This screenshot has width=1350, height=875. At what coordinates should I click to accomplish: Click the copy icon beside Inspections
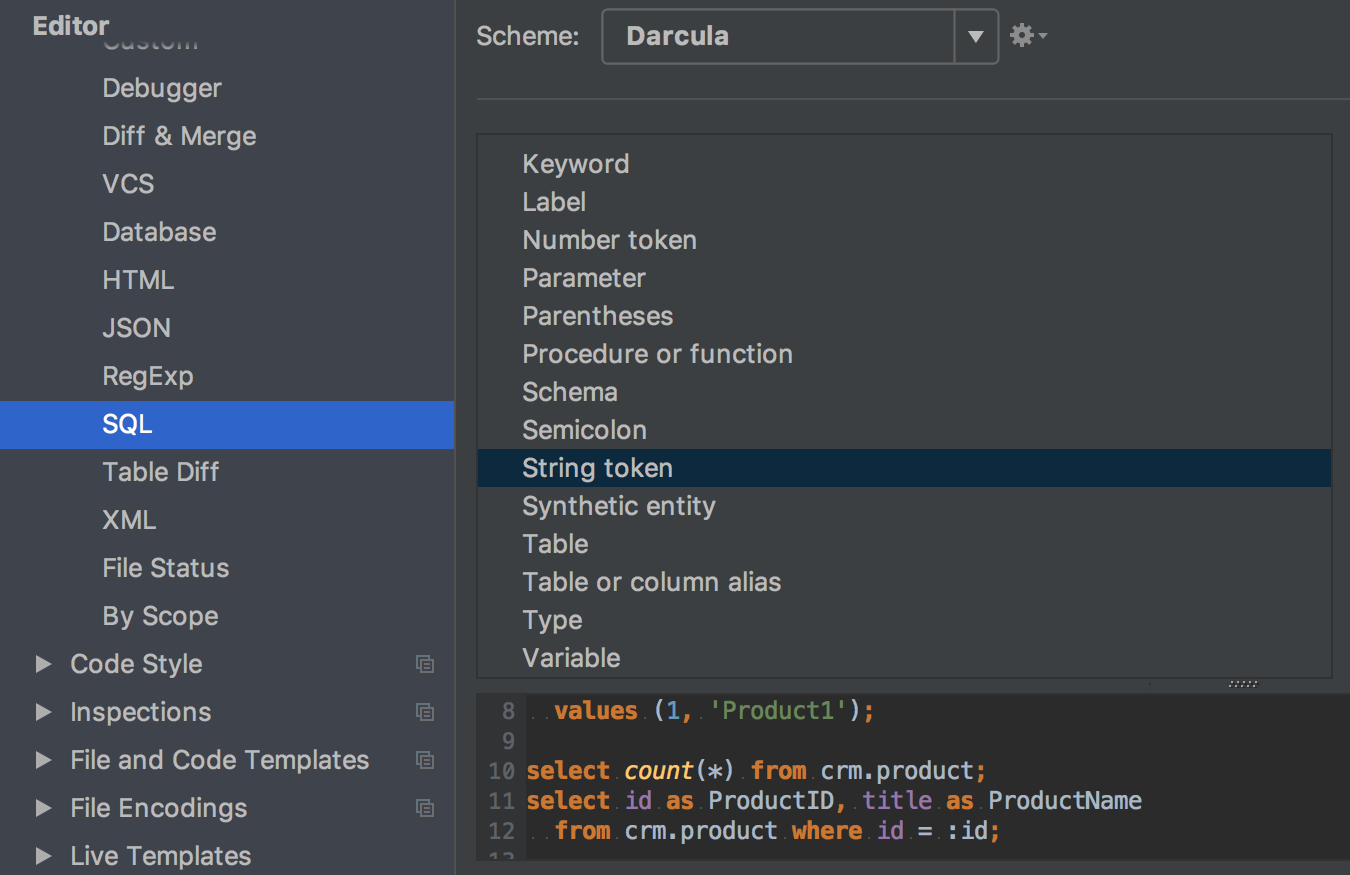point(425,712)
